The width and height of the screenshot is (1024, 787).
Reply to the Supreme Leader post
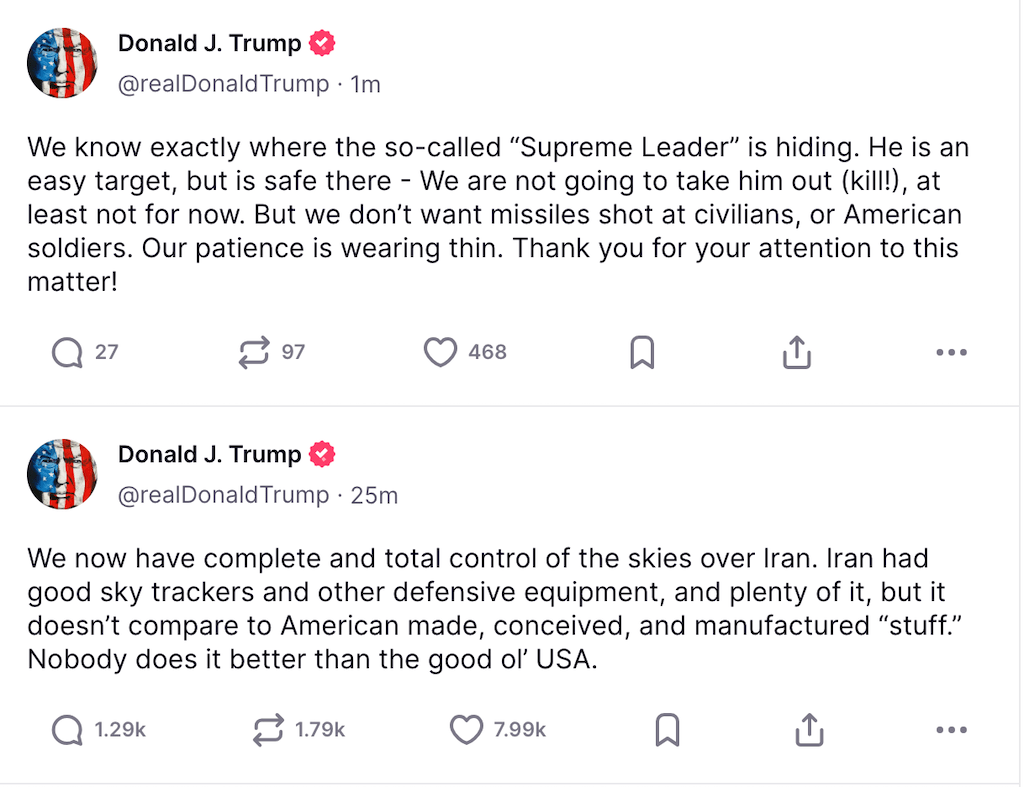pyautogui.click(x=67, y=352)
